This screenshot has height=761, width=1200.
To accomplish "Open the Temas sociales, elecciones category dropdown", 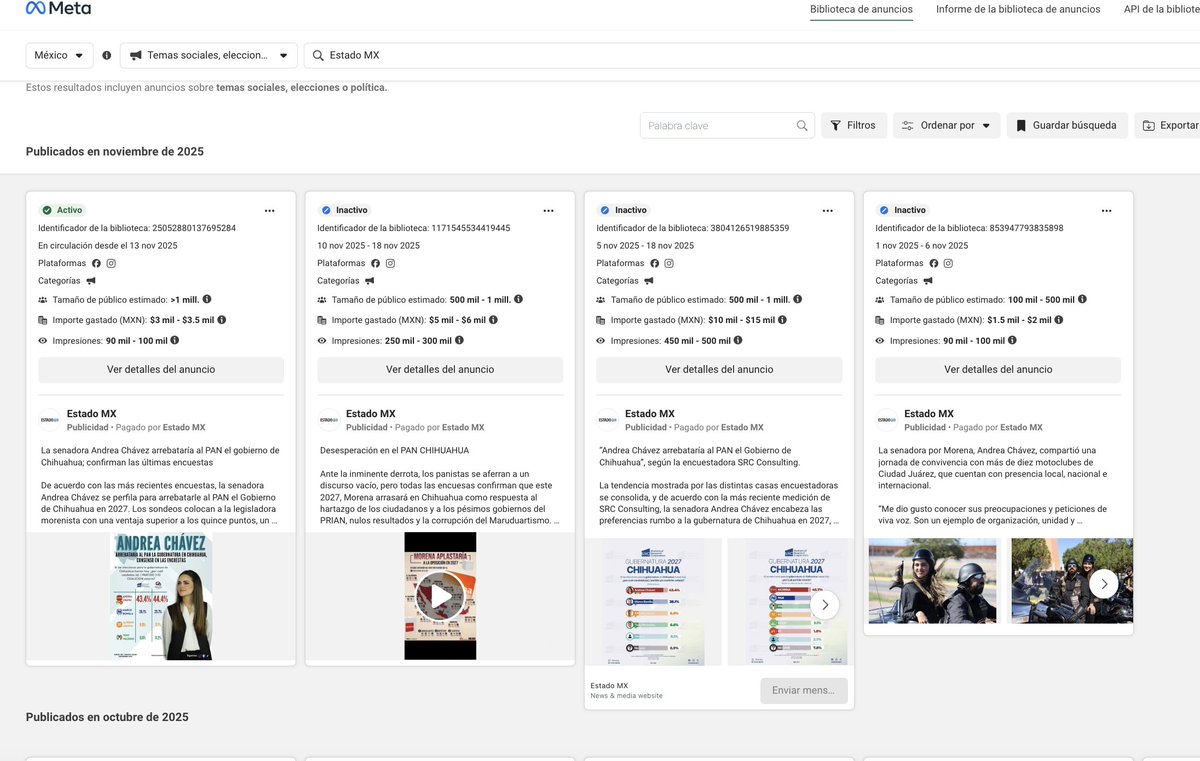I will (209, 56).
